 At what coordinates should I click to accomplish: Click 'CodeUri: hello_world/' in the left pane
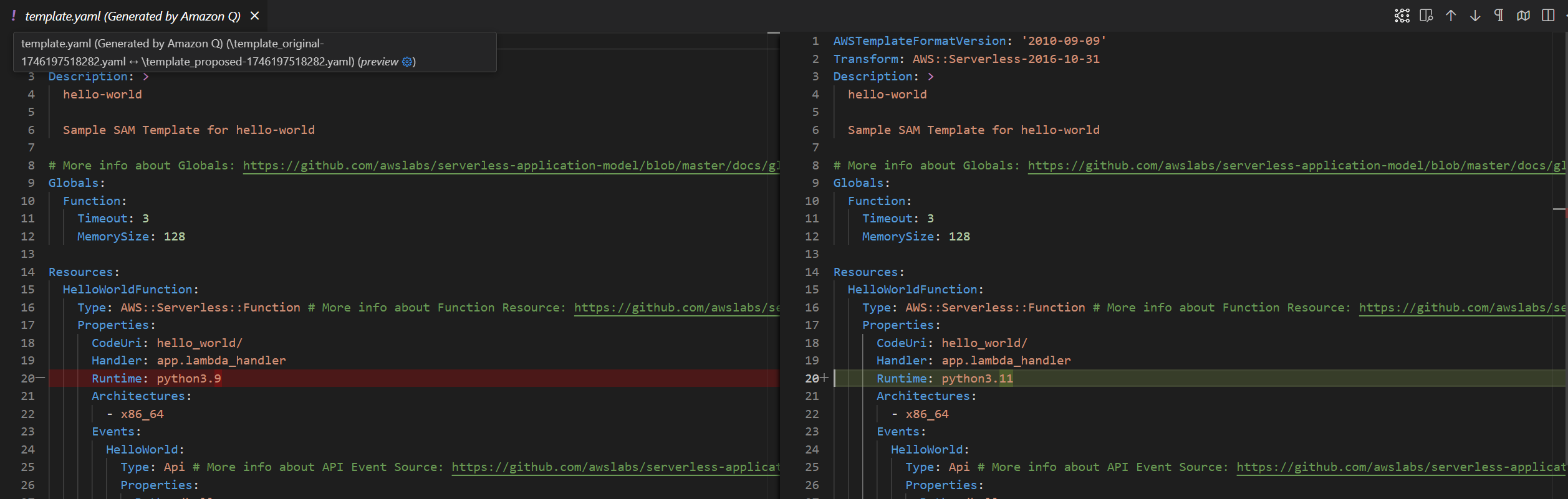tap(167, 343)
